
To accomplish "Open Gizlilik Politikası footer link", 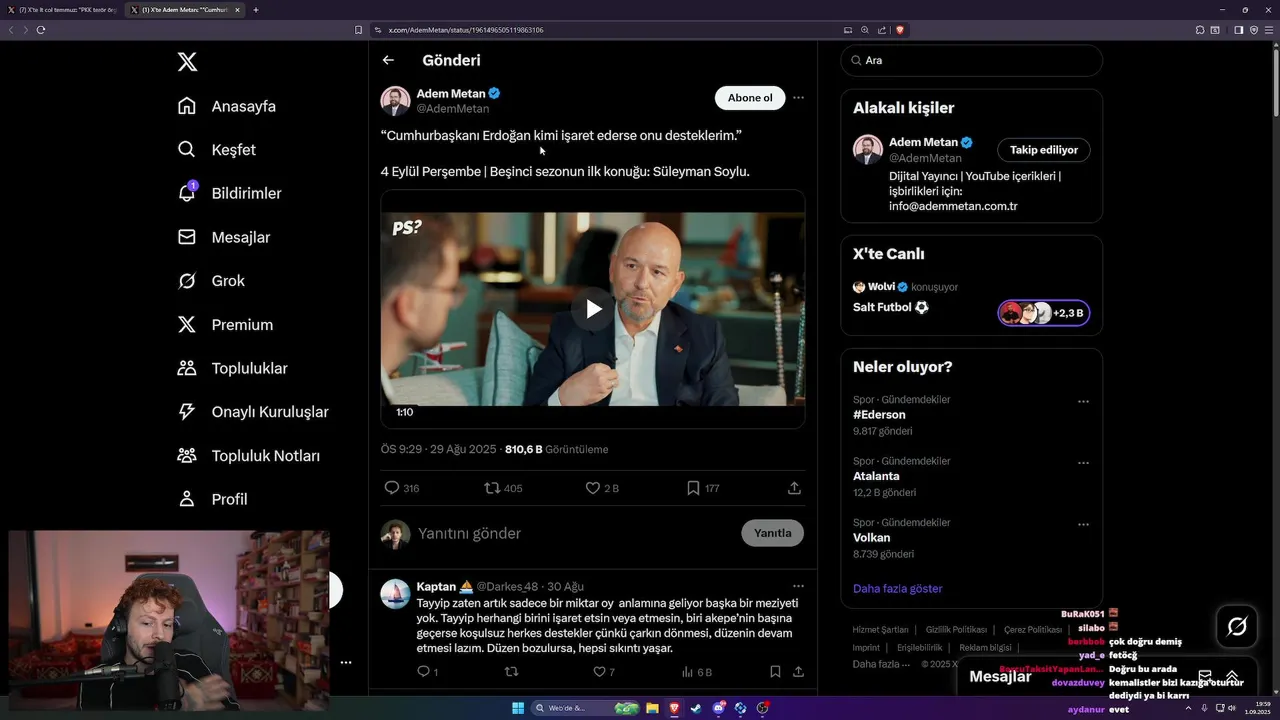I will [956, 630].
